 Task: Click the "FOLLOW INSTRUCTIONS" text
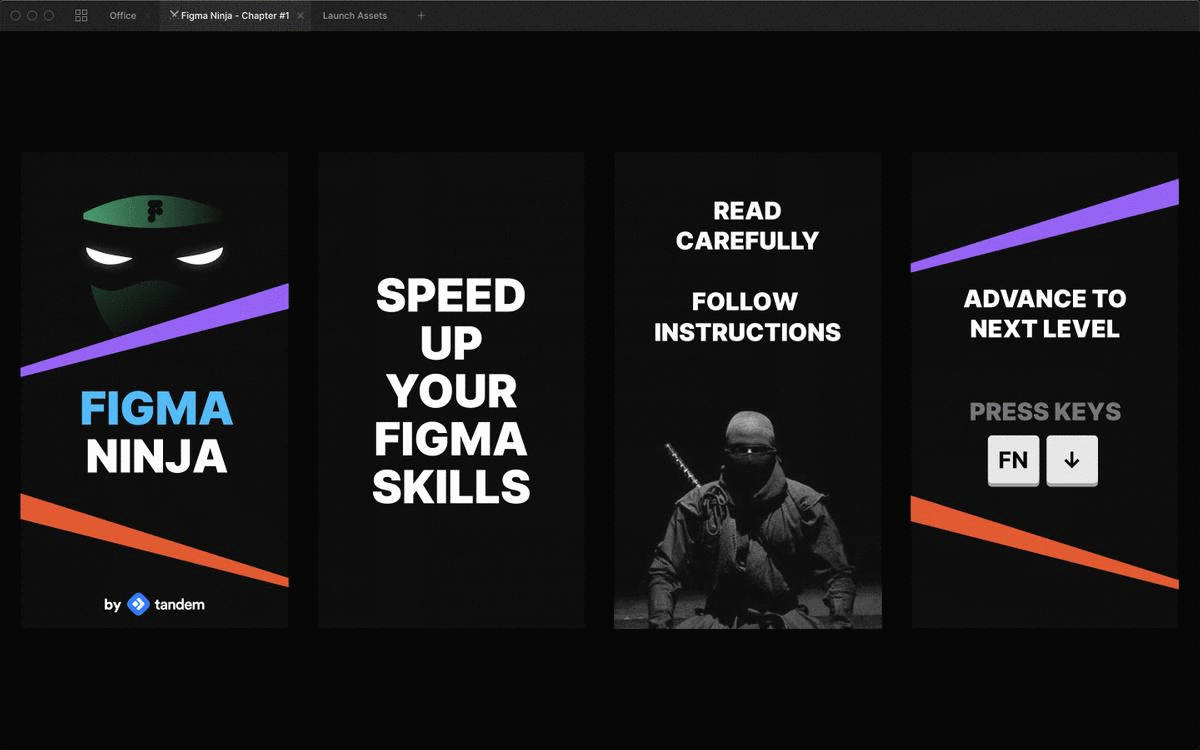[747, 316]
